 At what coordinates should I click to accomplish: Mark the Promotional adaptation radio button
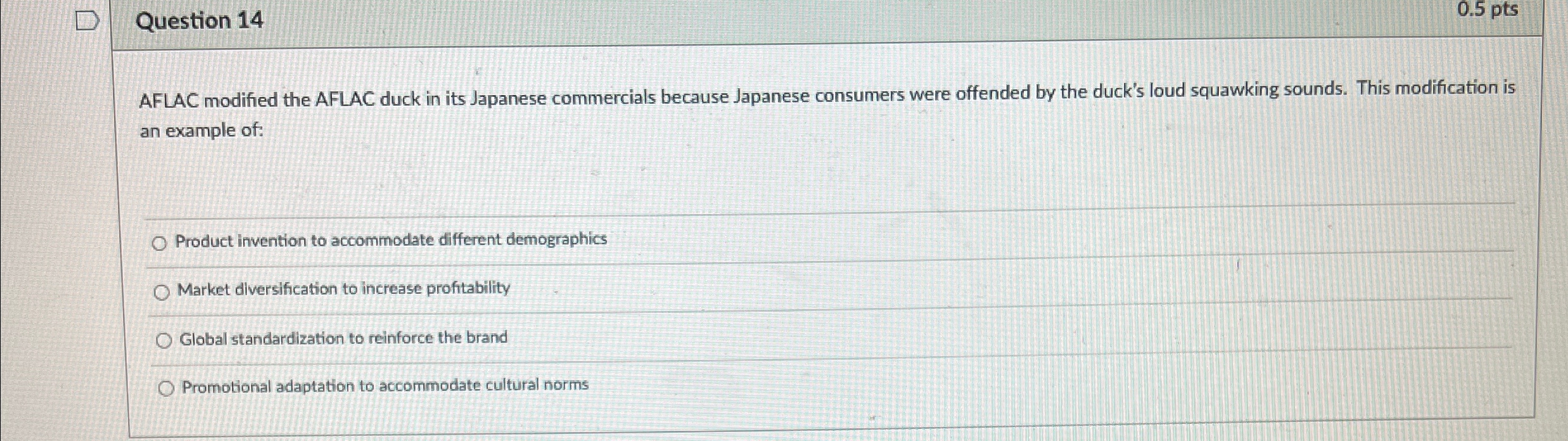click(x=166, y=389)
